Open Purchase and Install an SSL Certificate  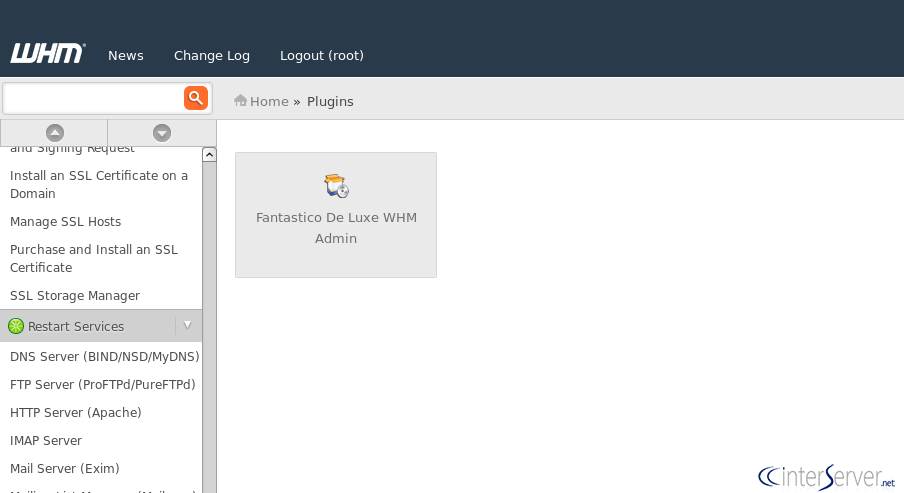[93, 258]
